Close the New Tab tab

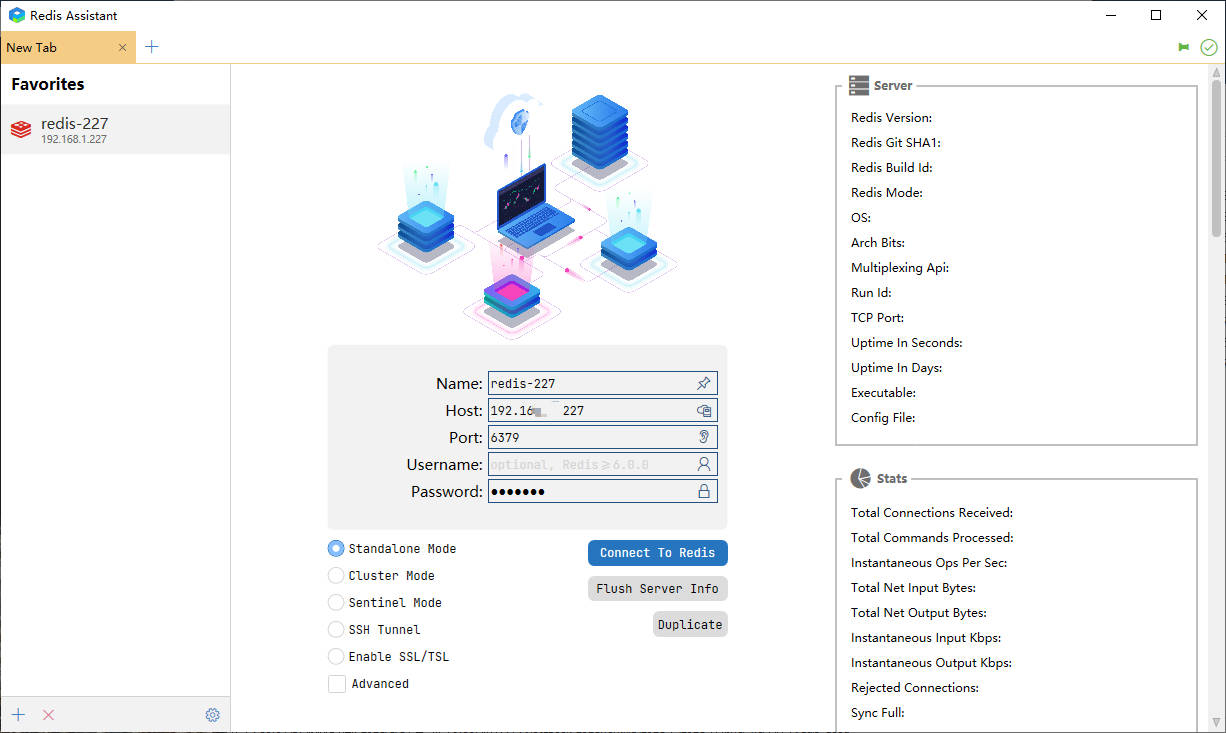point(122,47)
